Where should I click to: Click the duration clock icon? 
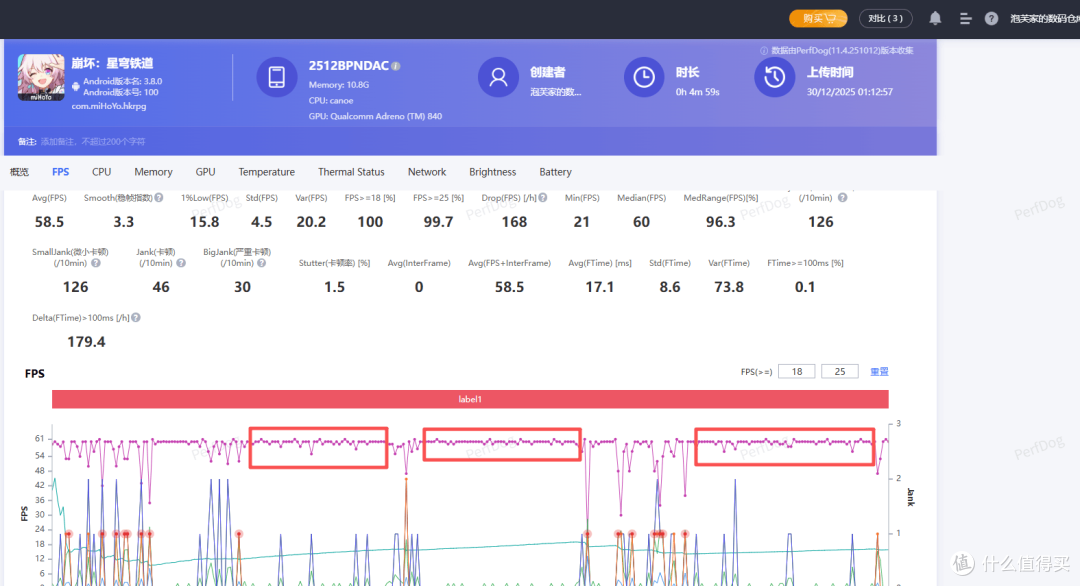click(x=644, y=77)
